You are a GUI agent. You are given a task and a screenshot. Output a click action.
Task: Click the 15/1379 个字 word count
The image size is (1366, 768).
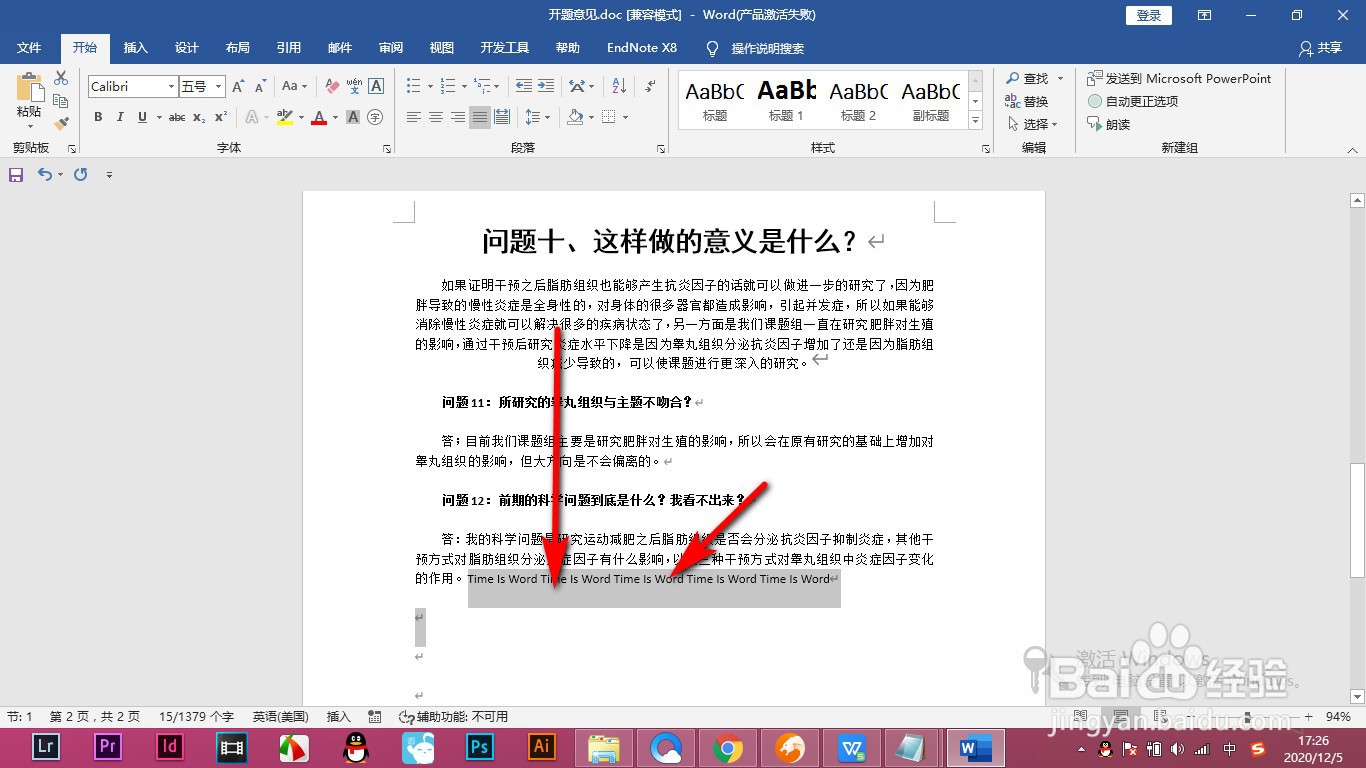(x=196, y=717)
